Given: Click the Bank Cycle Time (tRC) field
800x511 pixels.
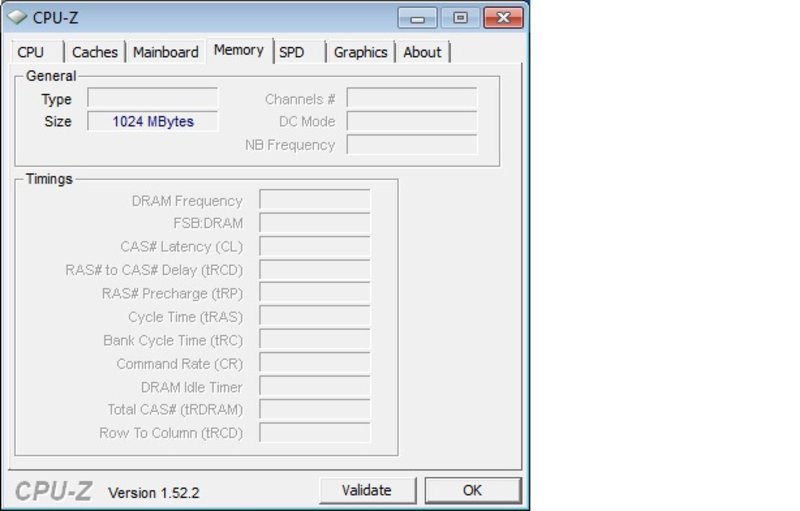Looking at the screenshot, I should [315, 340].
